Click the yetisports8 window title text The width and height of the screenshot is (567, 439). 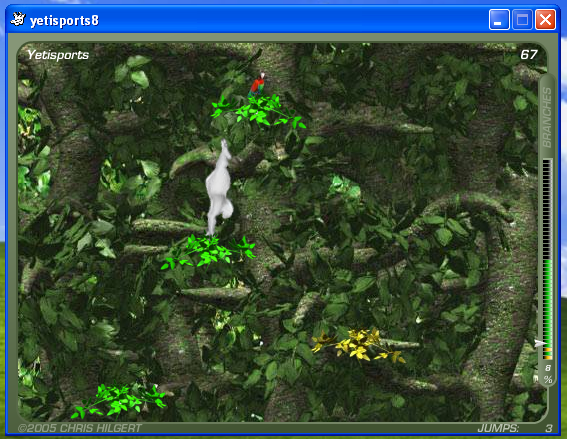(64, 21)
